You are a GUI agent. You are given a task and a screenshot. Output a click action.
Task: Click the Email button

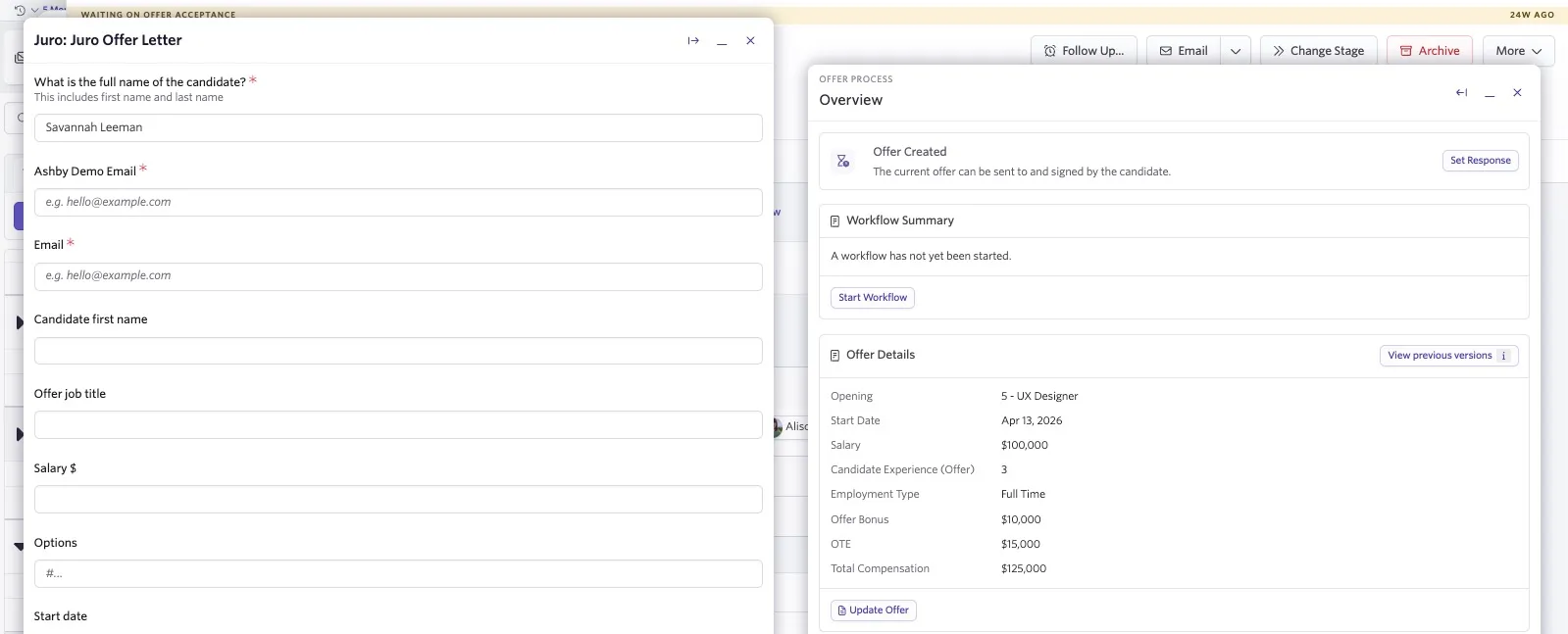click(x=1184, y=51)
